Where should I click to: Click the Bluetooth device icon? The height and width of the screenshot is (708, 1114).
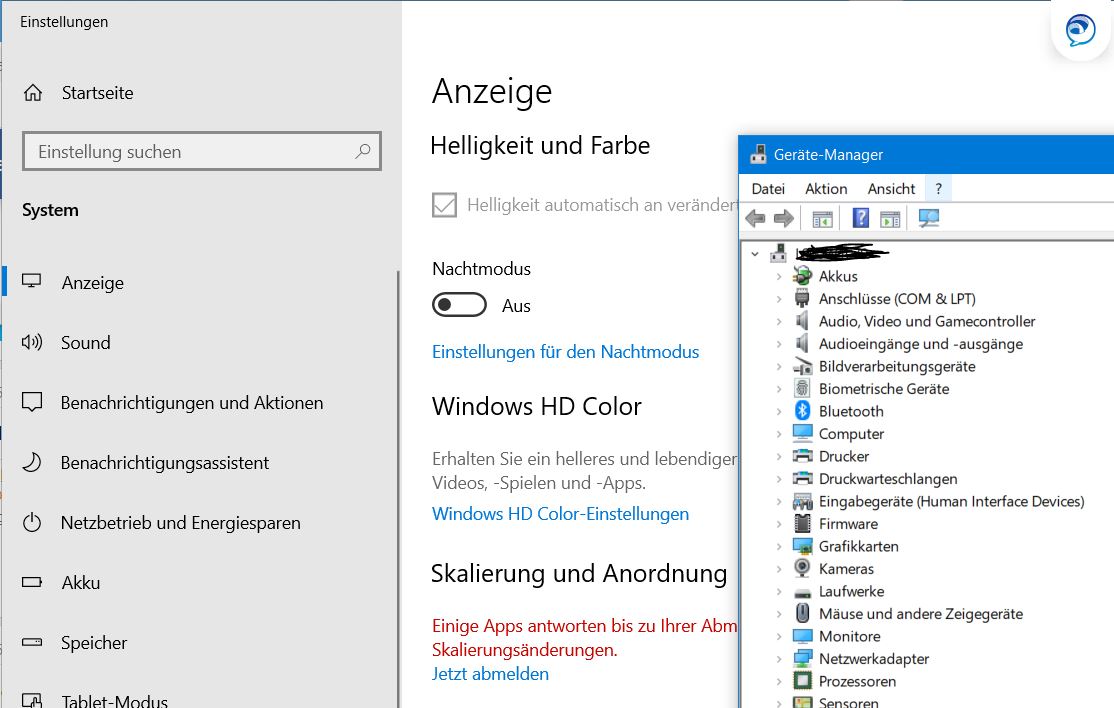(x=802, y=410)
